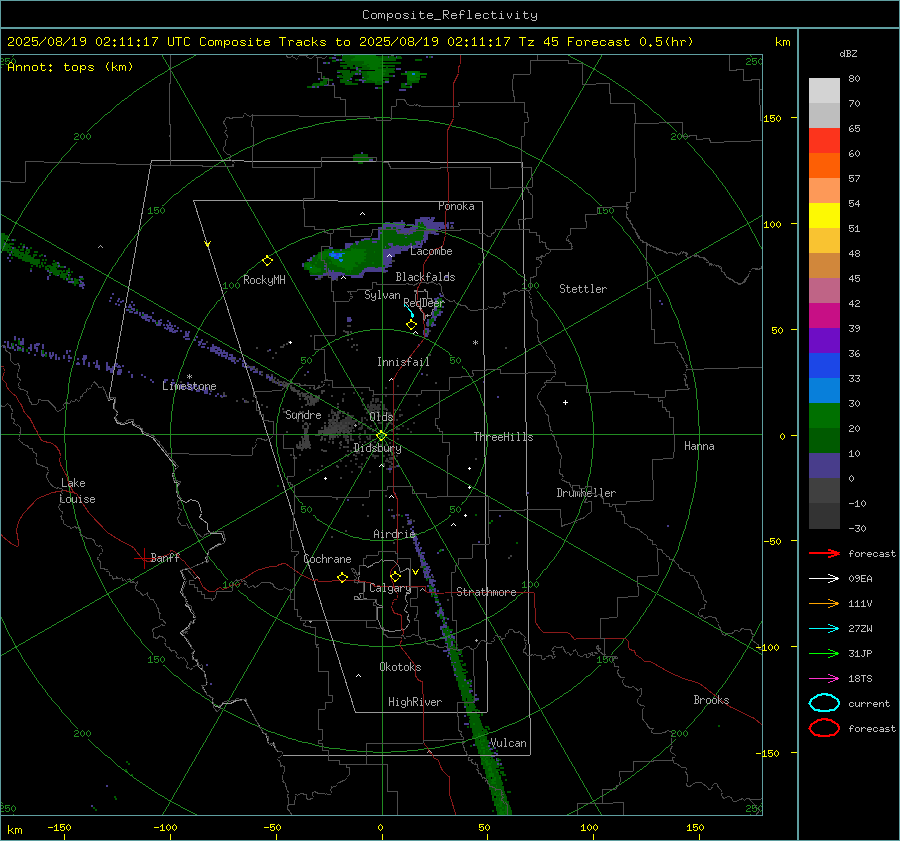Pick the magenta 42-39 dBZ swatch
The height and width of the screenshot is (841, 900).
(824, 316)
